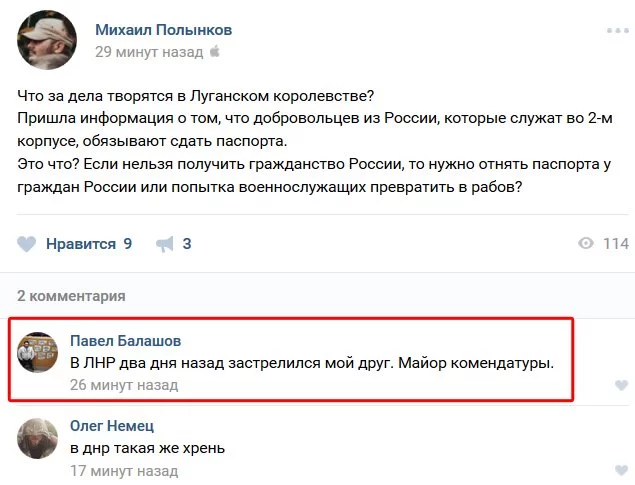Click the comment timestamp "17 минут назад"
This screenshot has width=635, height=485.
pyautogui.click(x=123, y=470)
